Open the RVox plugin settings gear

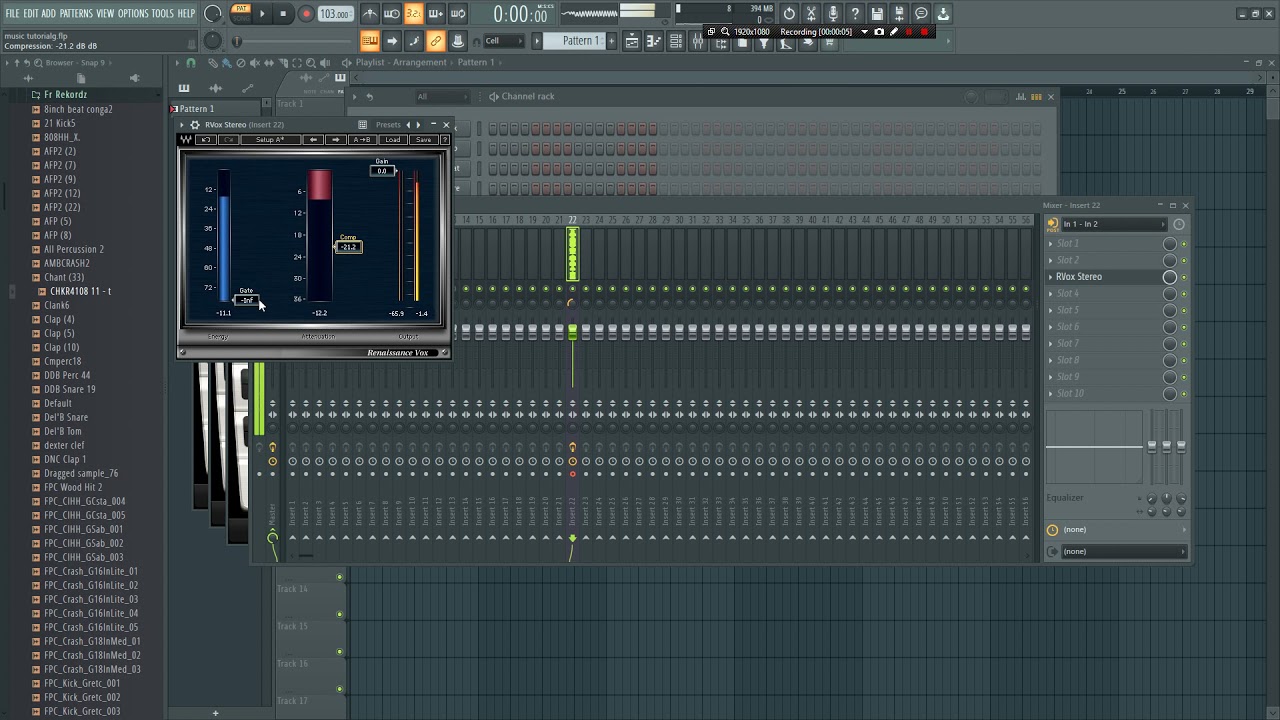click(x=195, y=125)
